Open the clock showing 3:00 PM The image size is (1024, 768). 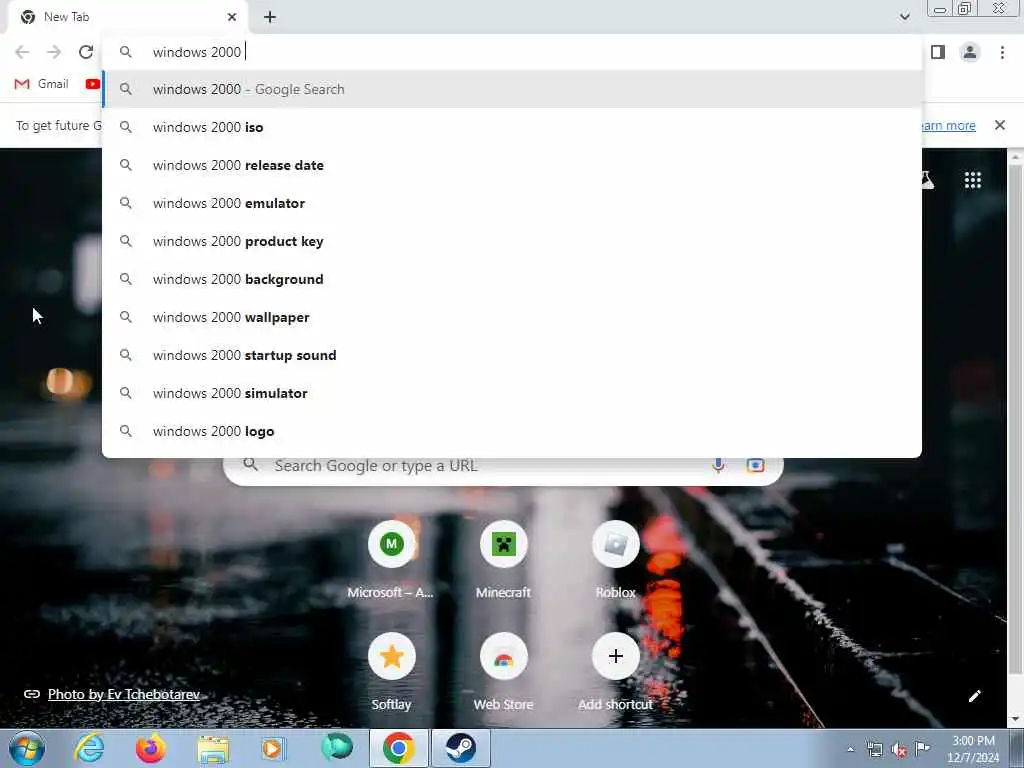tap(973, 749)
